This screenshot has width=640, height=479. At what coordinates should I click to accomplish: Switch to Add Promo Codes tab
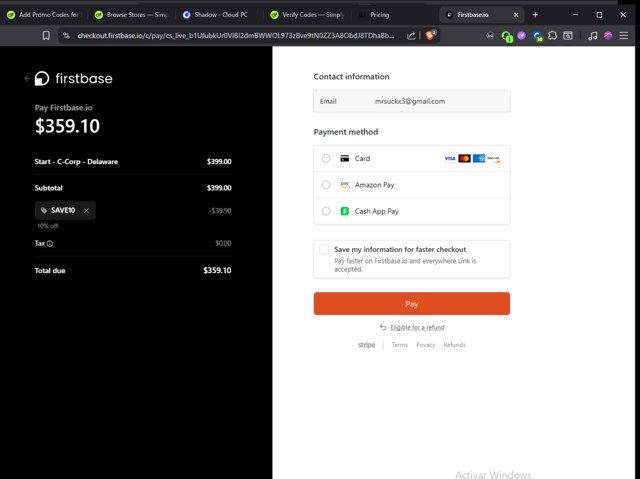point(44,15)
